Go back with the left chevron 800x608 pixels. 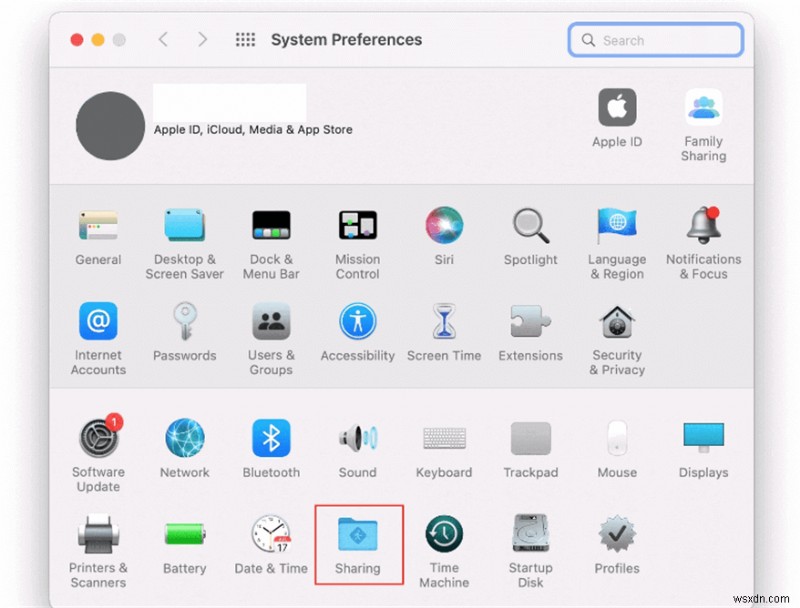[x=163, y=39]
